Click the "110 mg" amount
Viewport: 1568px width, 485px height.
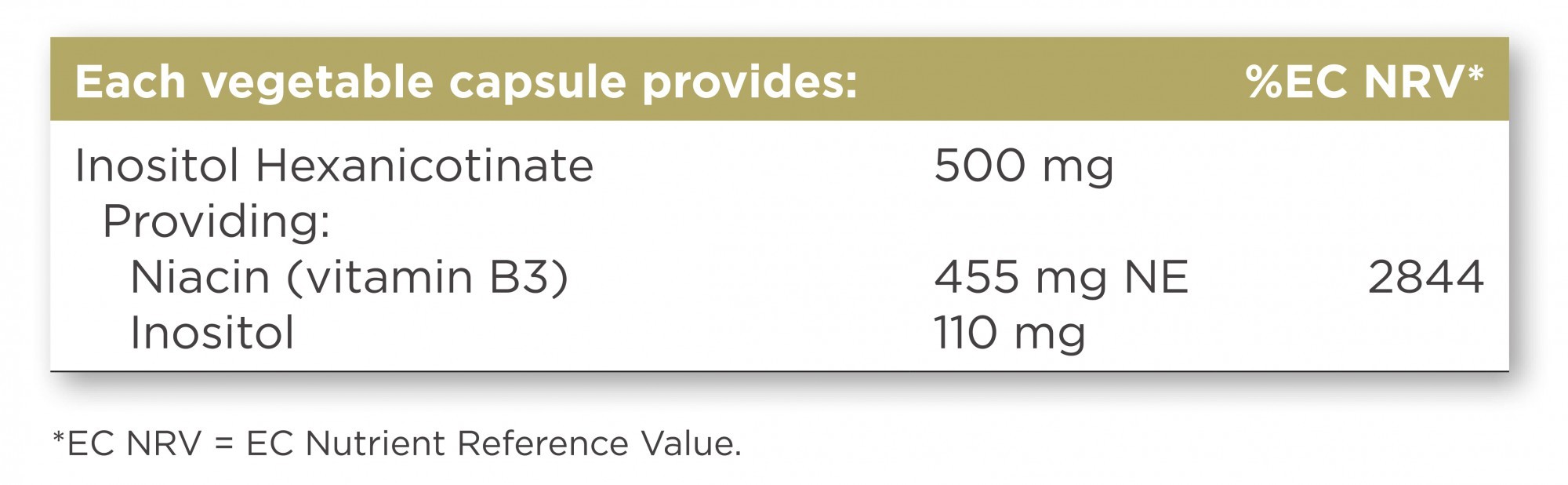click(1009, 334)
